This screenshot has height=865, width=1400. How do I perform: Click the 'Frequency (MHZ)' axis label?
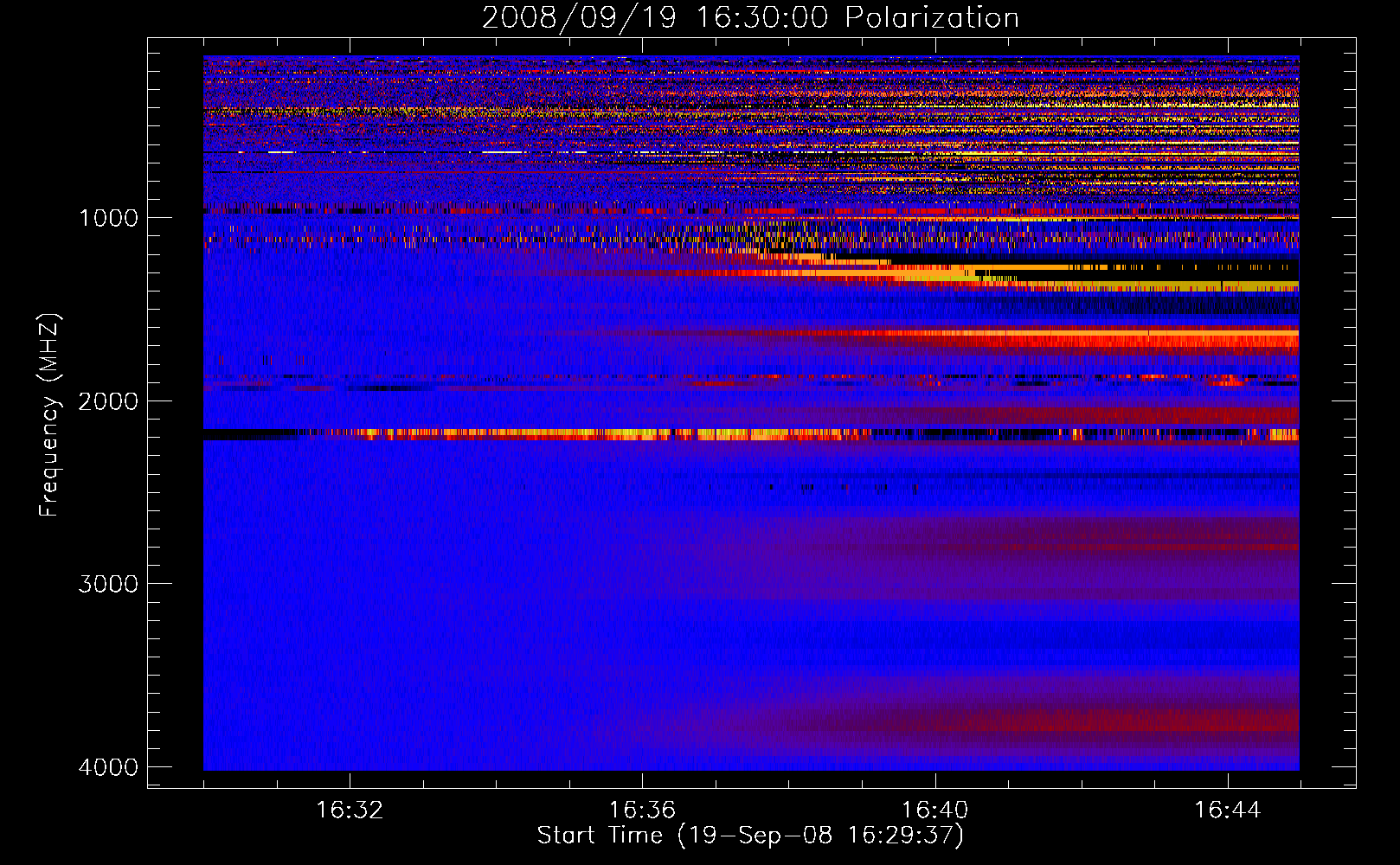[50, 415]
